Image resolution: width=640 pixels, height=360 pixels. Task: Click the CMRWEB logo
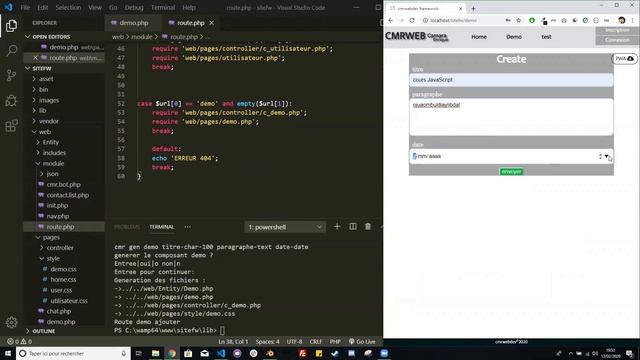coord(416,36)
